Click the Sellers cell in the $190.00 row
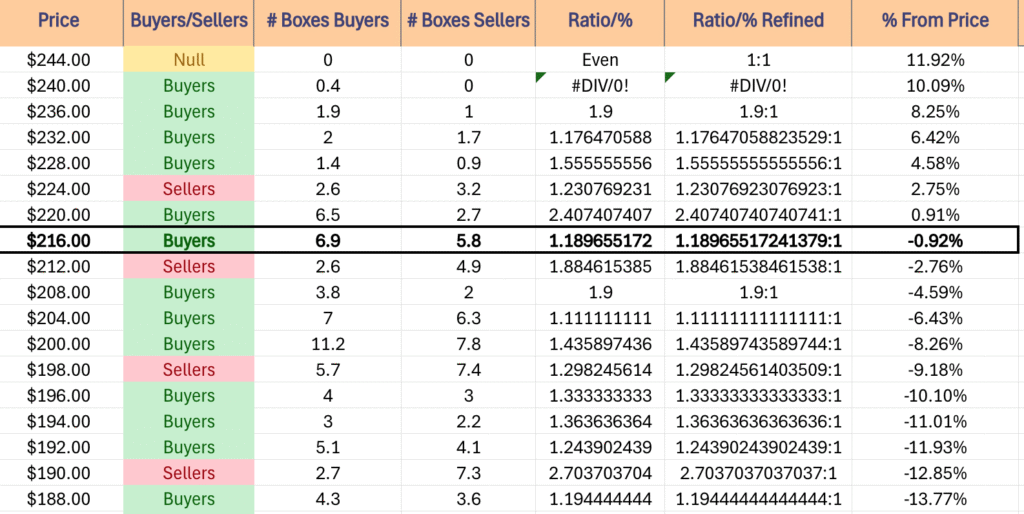This screenshot has height=514, width=1024. 189,474
